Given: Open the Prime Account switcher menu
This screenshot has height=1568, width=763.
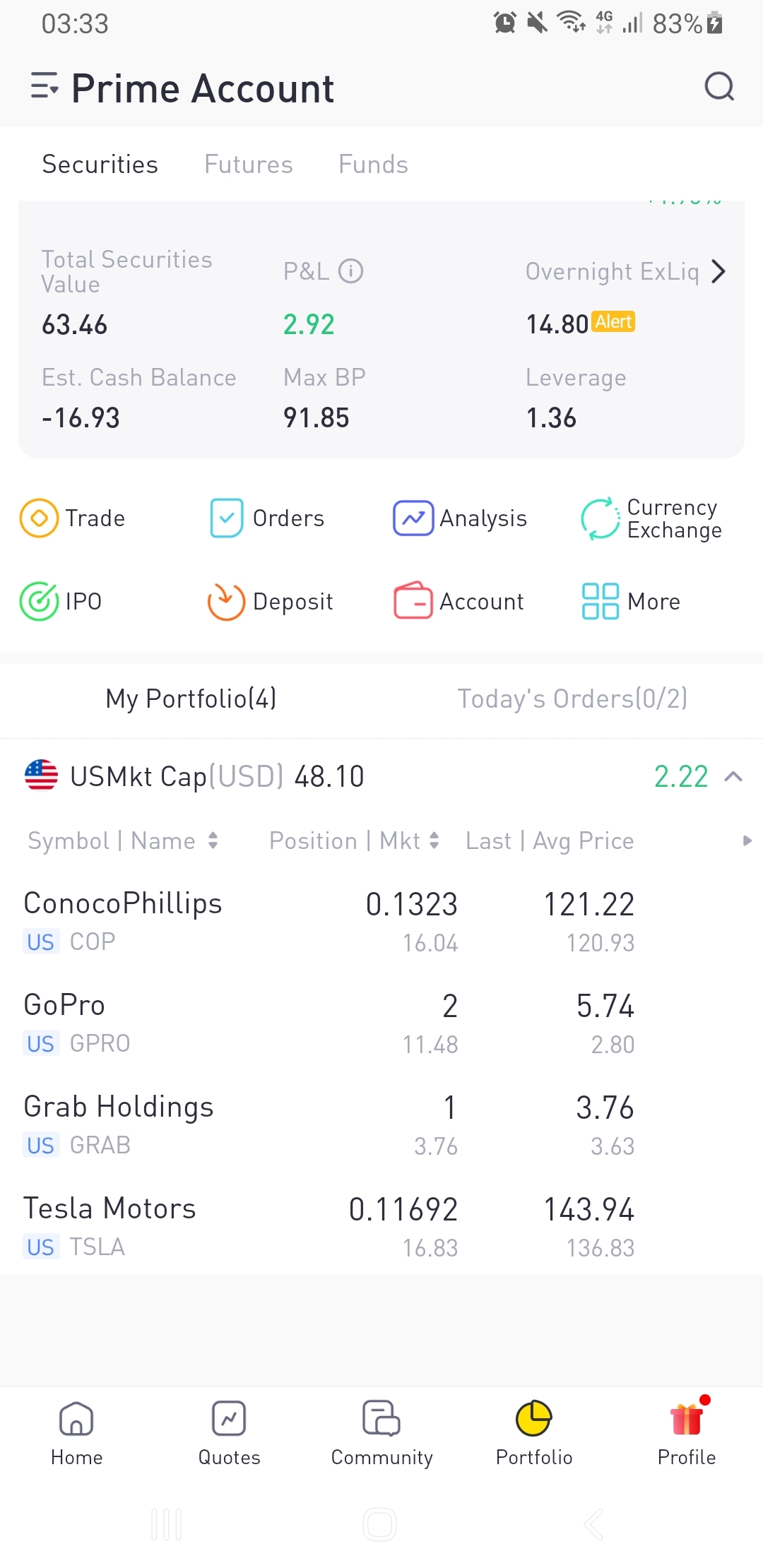Looking at the screenshot, I should [45, 87].
